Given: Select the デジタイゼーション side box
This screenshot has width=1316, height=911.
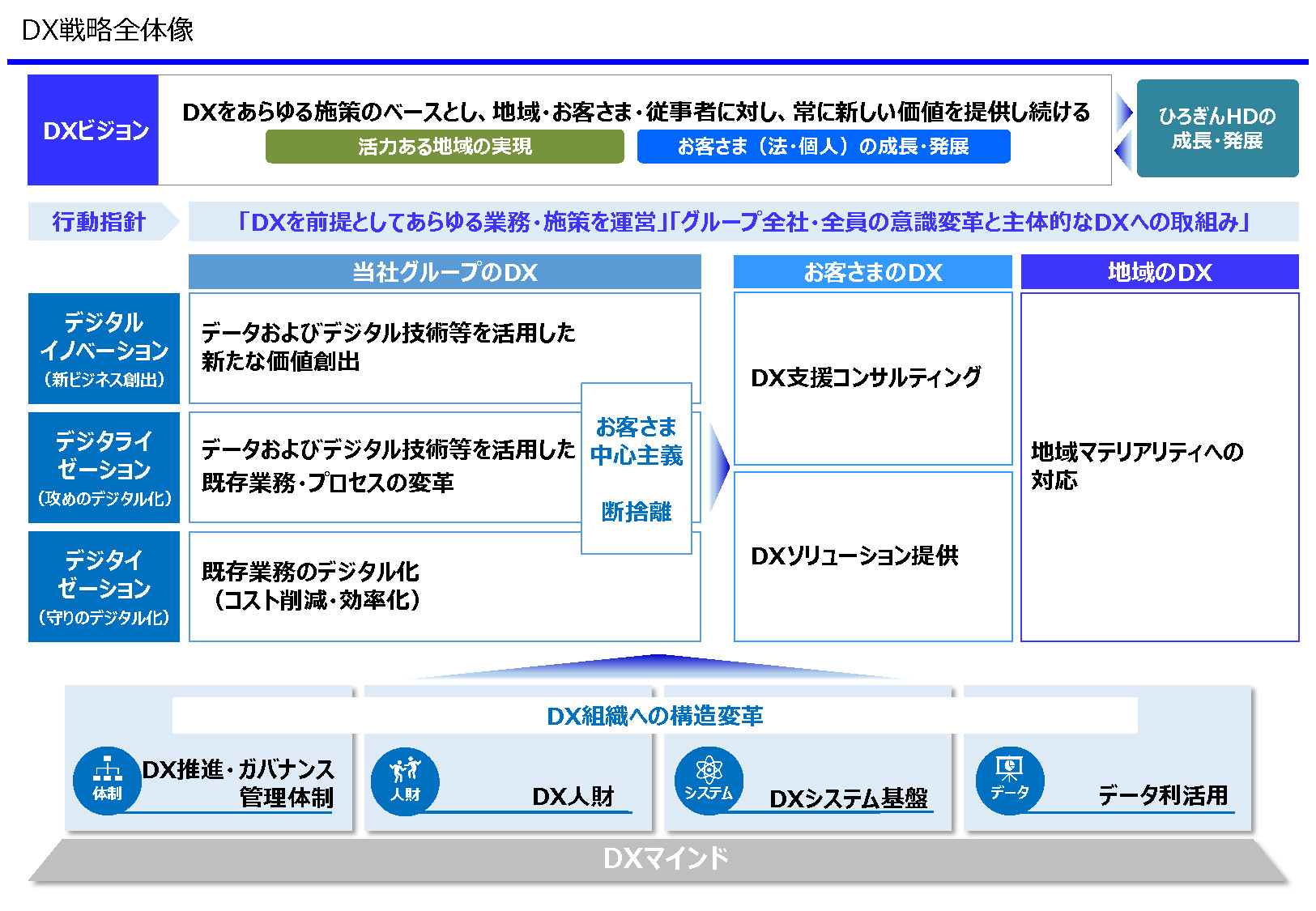Looking at the screenshot, I should pyautogui.click(x=104, y=587).
